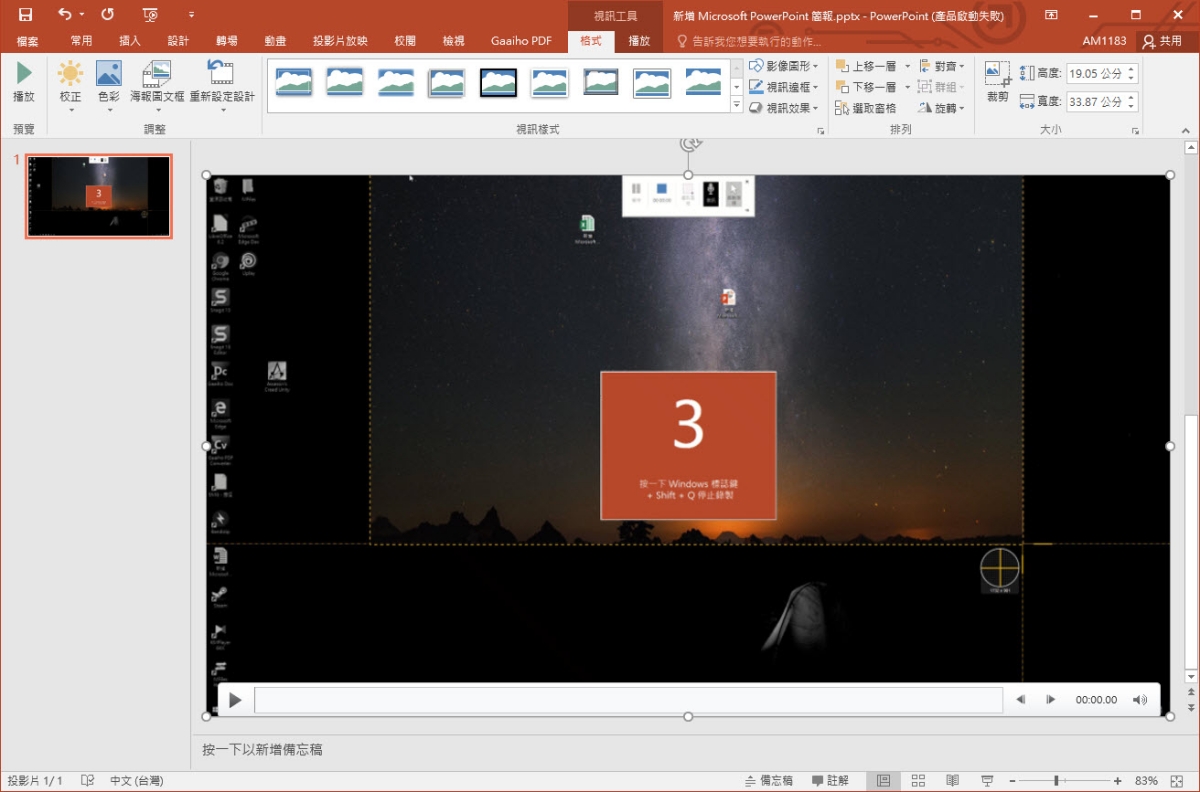Viewport: 1200px width, 792px height.
Task: Switch to slide sorter view in status bar
Action: (x=918, y=780)
